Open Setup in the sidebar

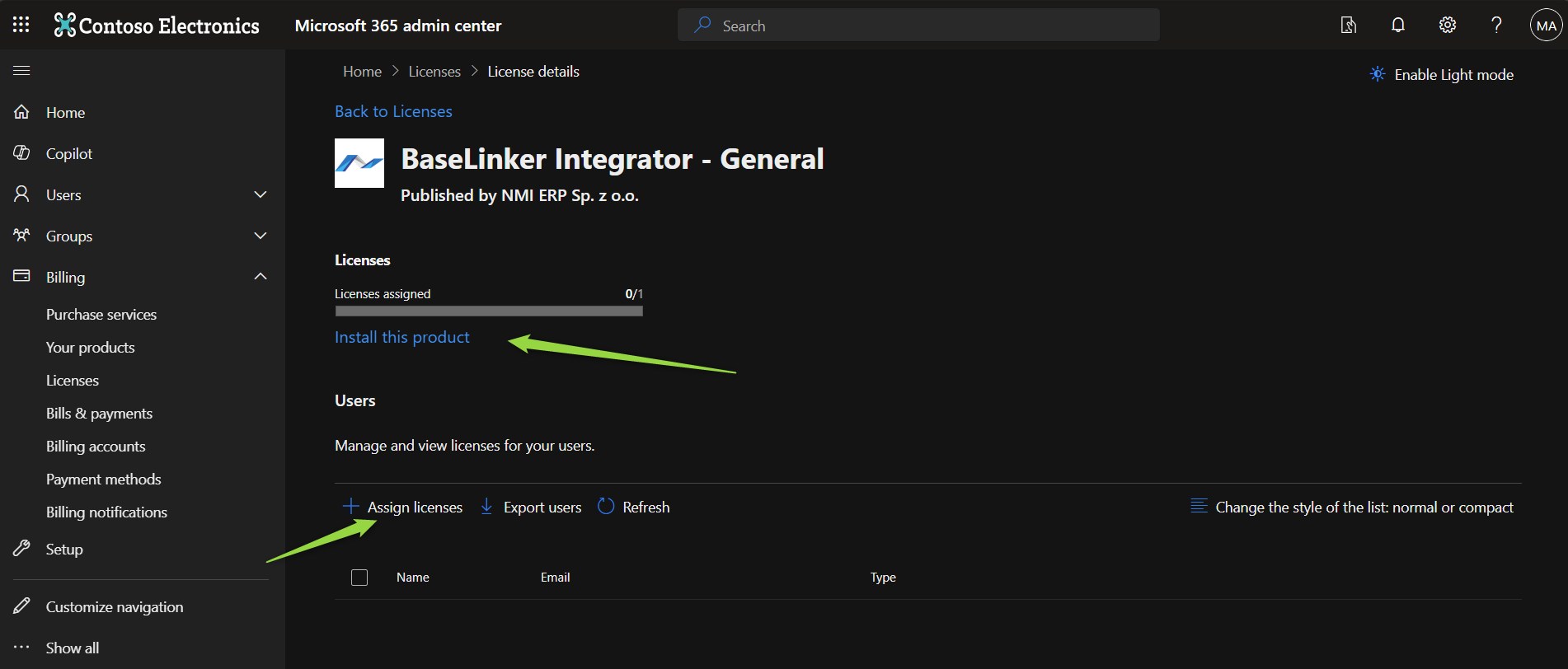click(64, 550)
